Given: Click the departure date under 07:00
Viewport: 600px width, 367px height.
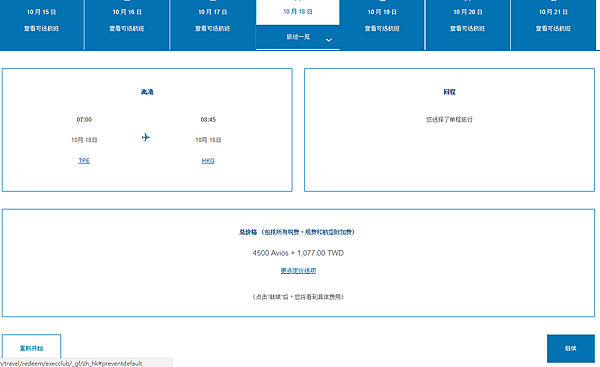Looking at the screenshot, I should point(84,140).
